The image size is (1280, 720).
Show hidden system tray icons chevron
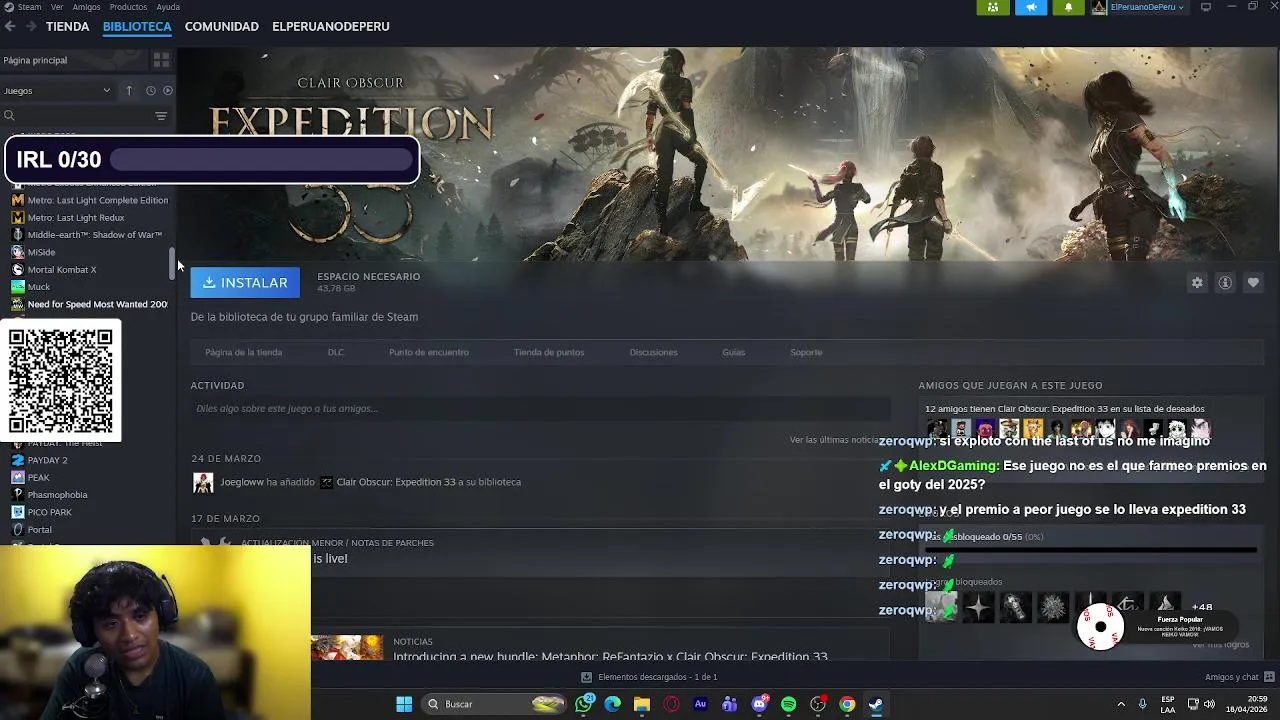click(1121, 704)
